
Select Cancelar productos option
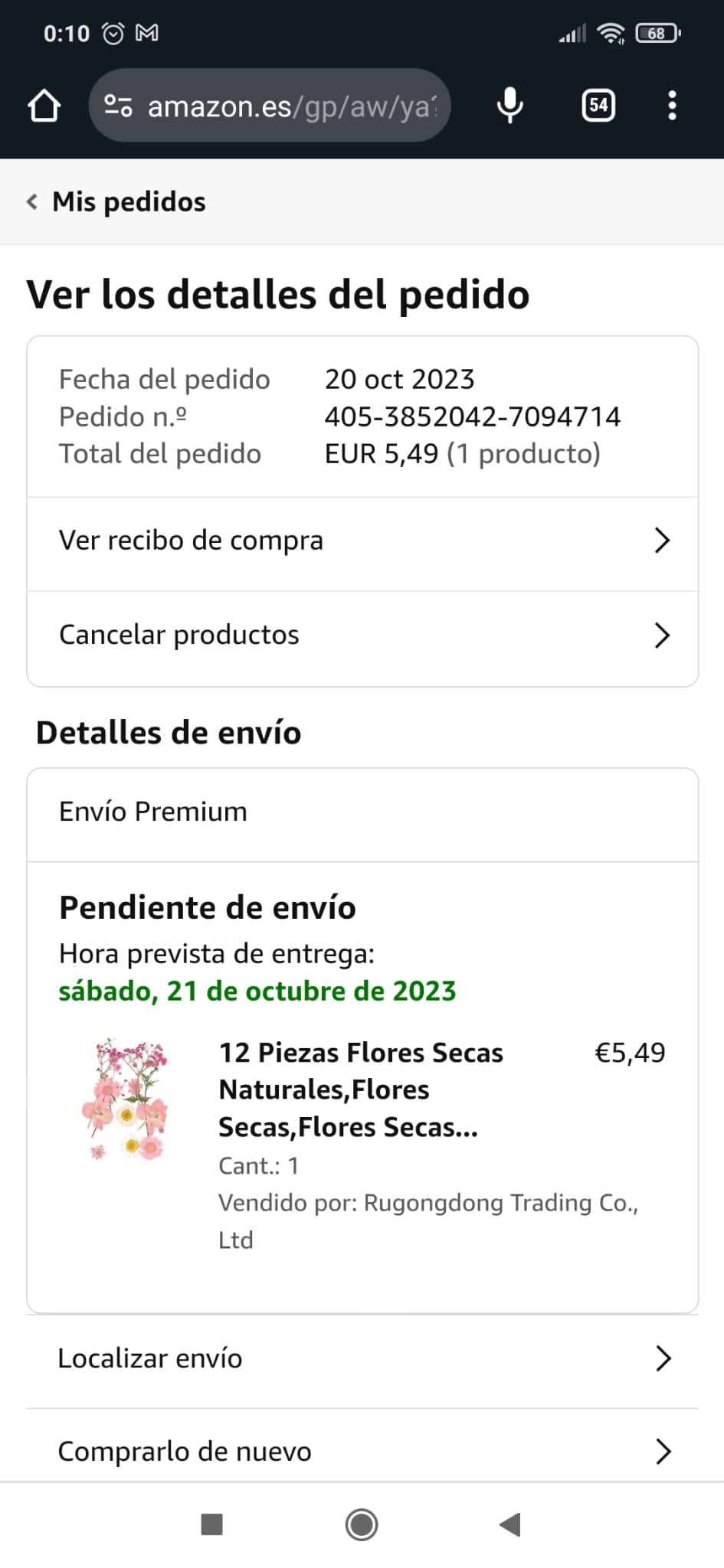coord(179,635)
